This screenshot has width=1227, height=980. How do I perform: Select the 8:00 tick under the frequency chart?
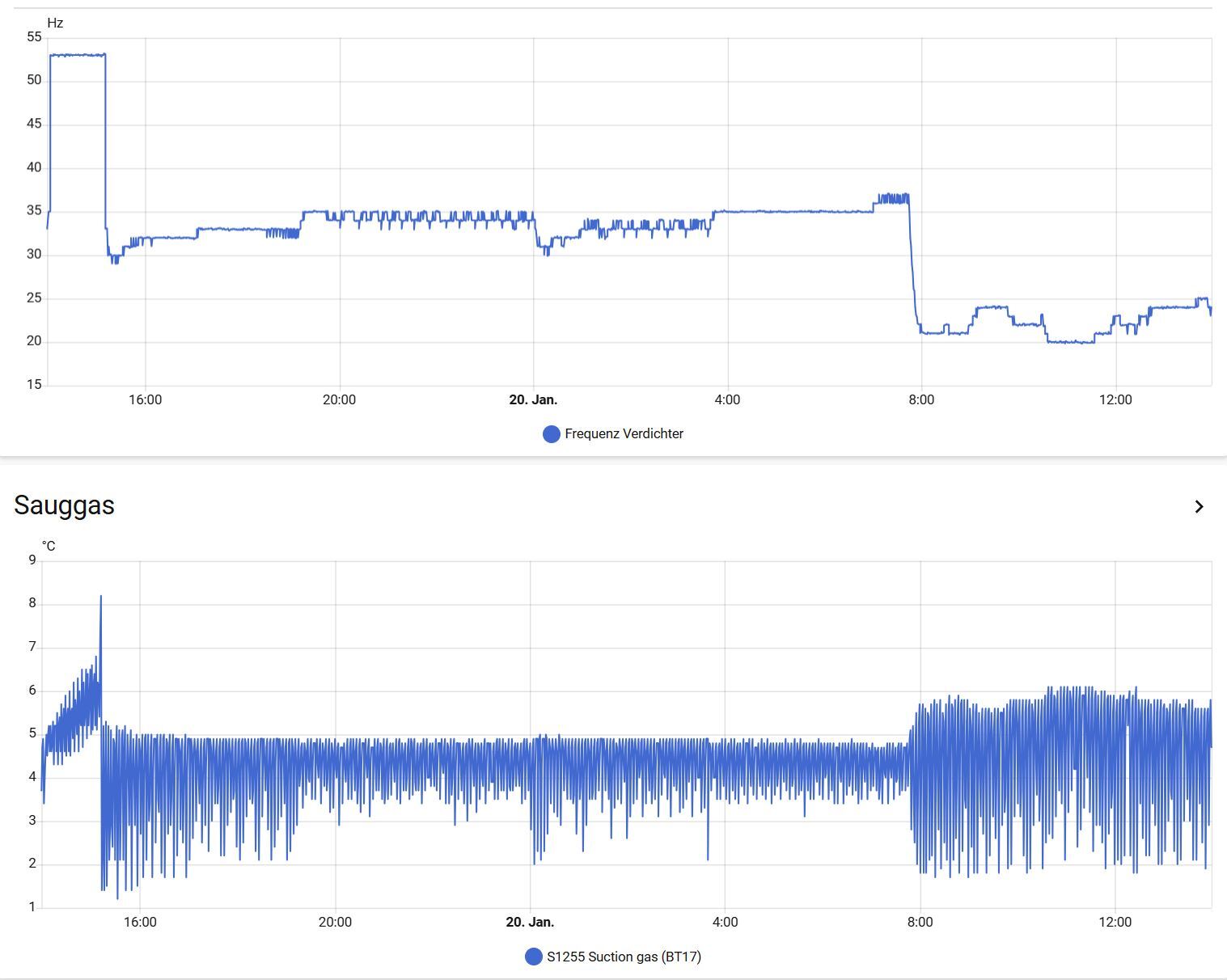pyautogui.click(x=921, y=400)
